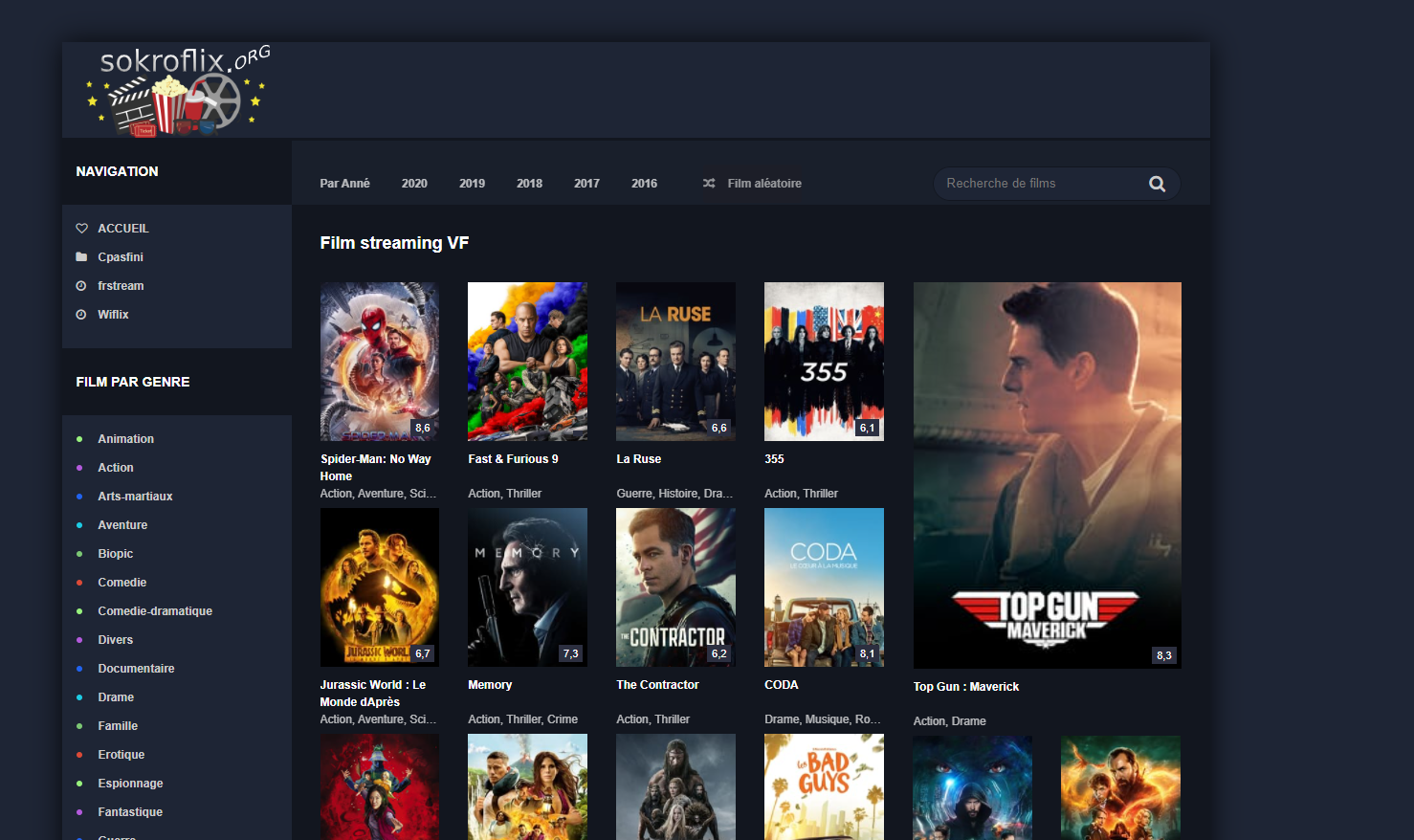Screen dimensions: 1414x840
Task: Open the 355 movie poster
Action: [x=824, y=362]
